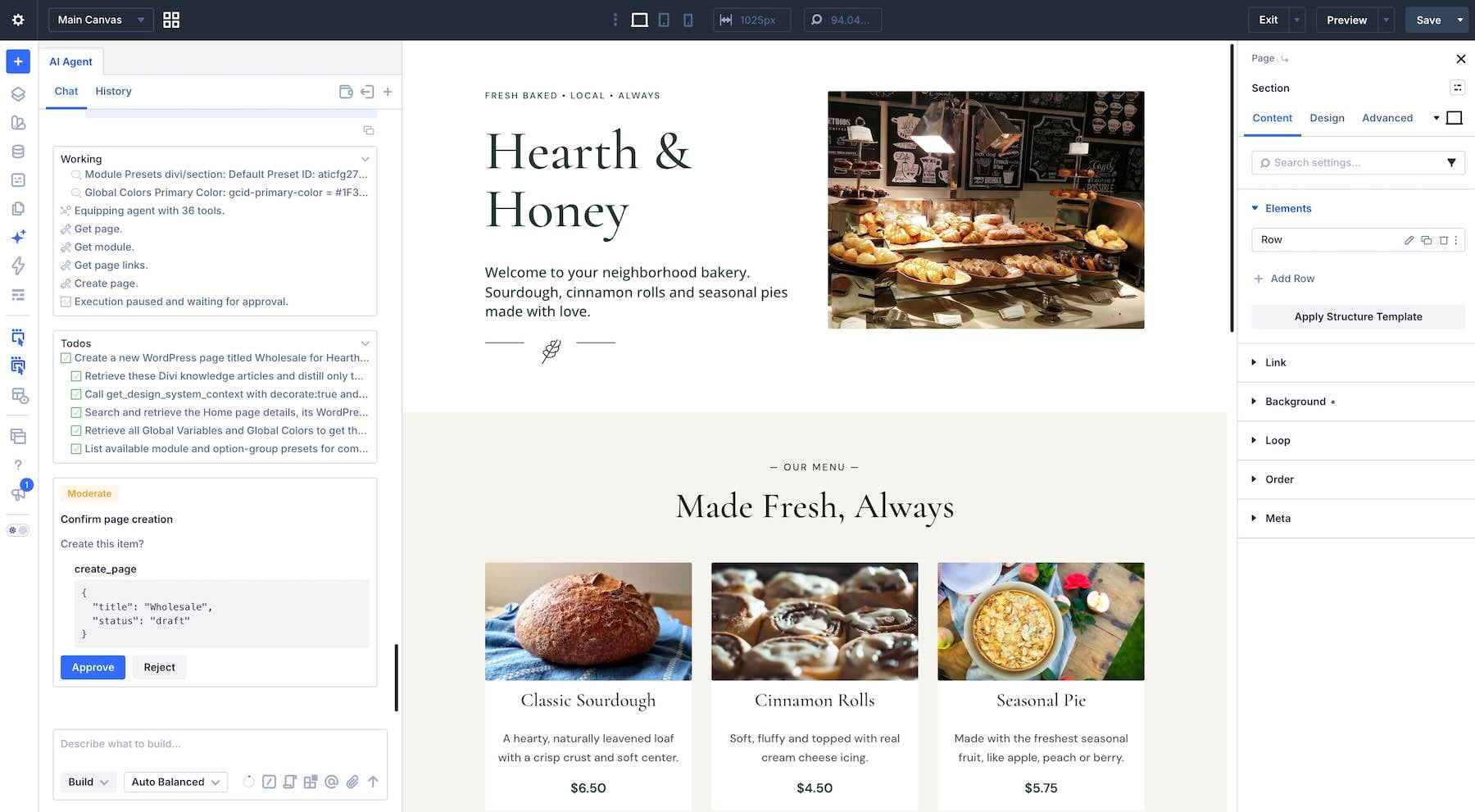1475x812 pixels.
Task: Open the Build mode dropdown
Action: pos(88,782)
